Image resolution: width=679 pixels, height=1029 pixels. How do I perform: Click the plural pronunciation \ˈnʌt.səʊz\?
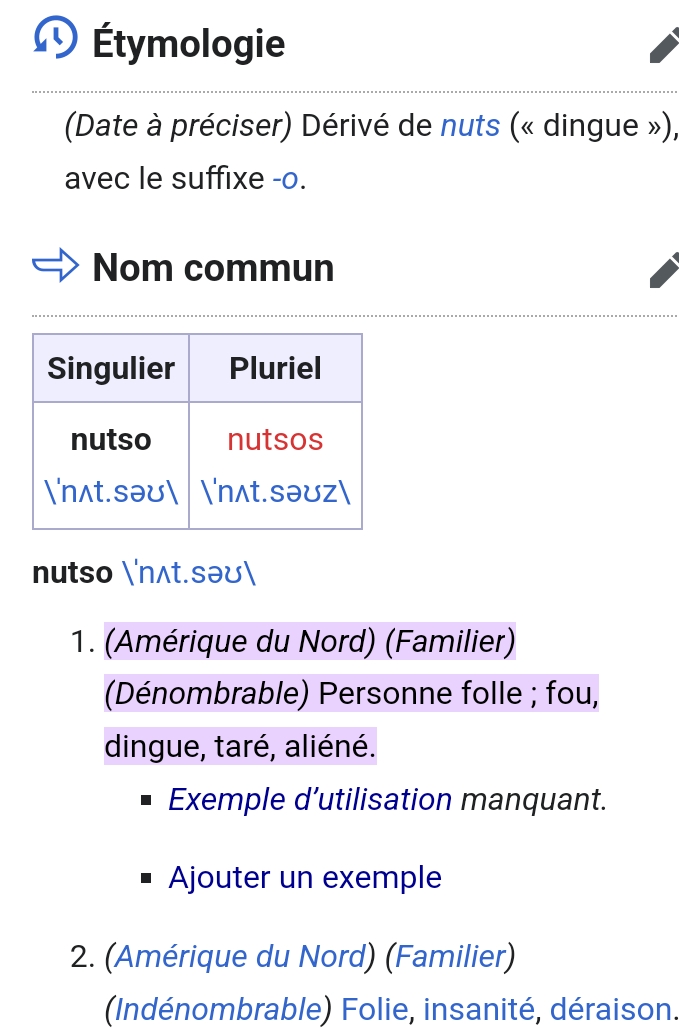coord(275,492)
